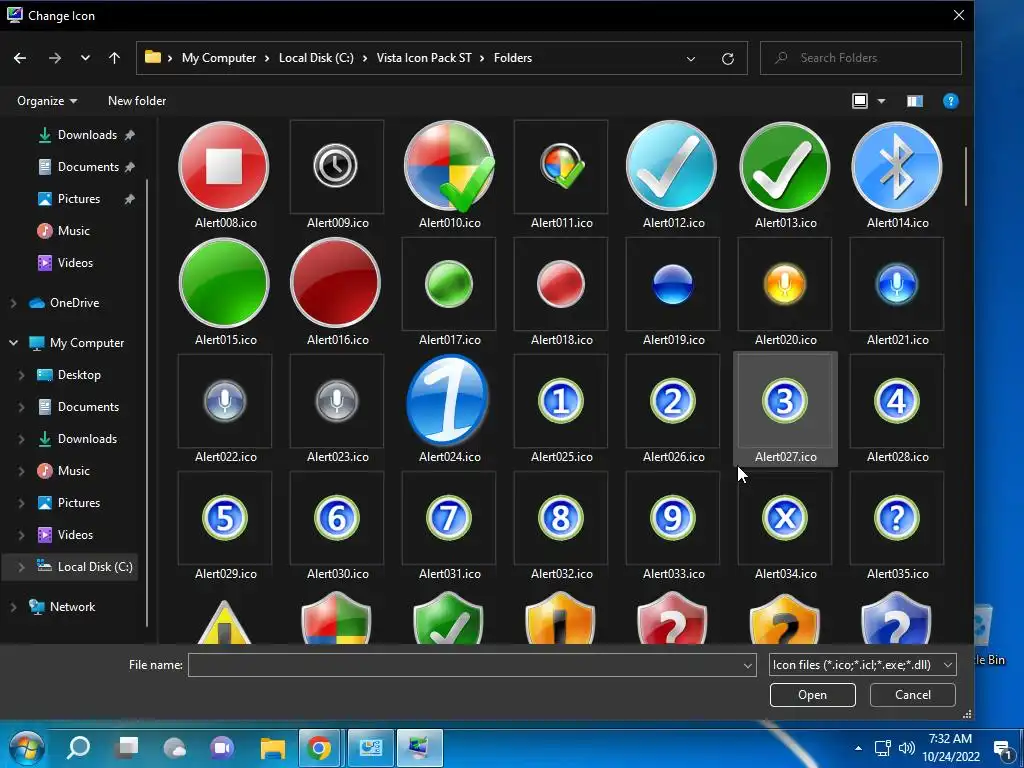
Task: Select Alert032.ico number 8 badge
Action: coord(561,517)
